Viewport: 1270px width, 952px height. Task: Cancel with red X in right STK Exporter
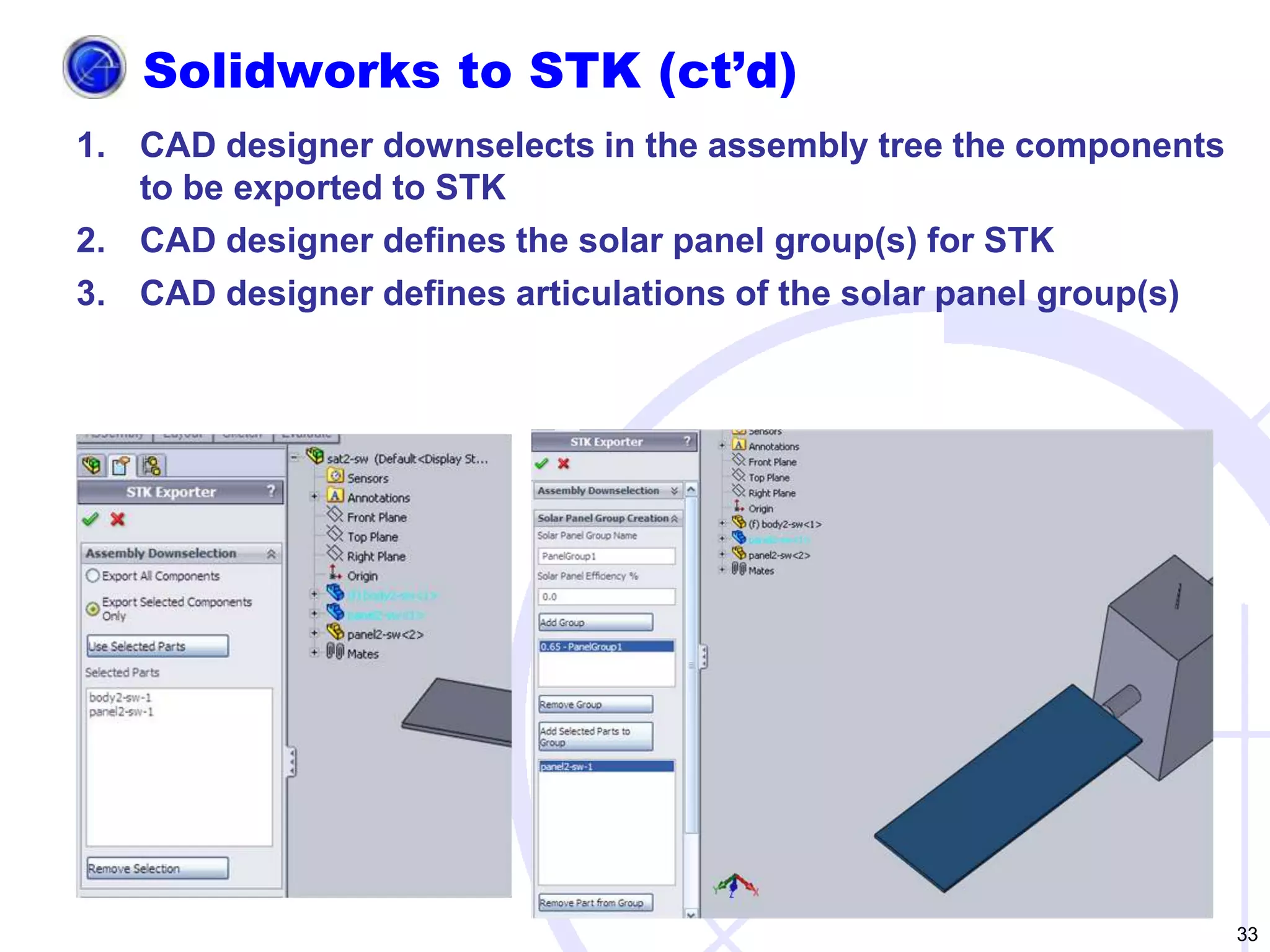(x=564, y=464)
